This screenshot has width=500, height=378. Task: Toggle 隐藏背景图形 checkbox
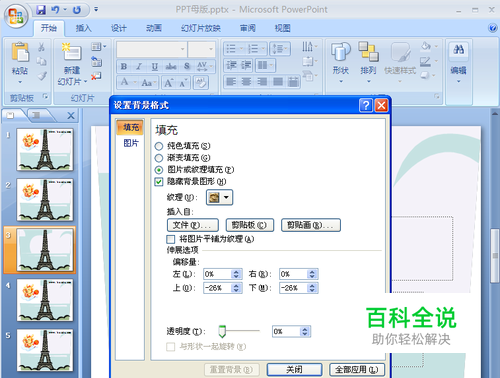click(x=159, y=182)
